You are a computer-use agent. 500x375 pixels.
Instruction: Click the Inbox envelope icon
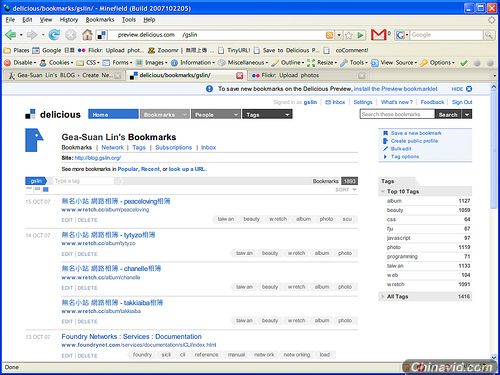pyautogui.click(x=328, y=102)
